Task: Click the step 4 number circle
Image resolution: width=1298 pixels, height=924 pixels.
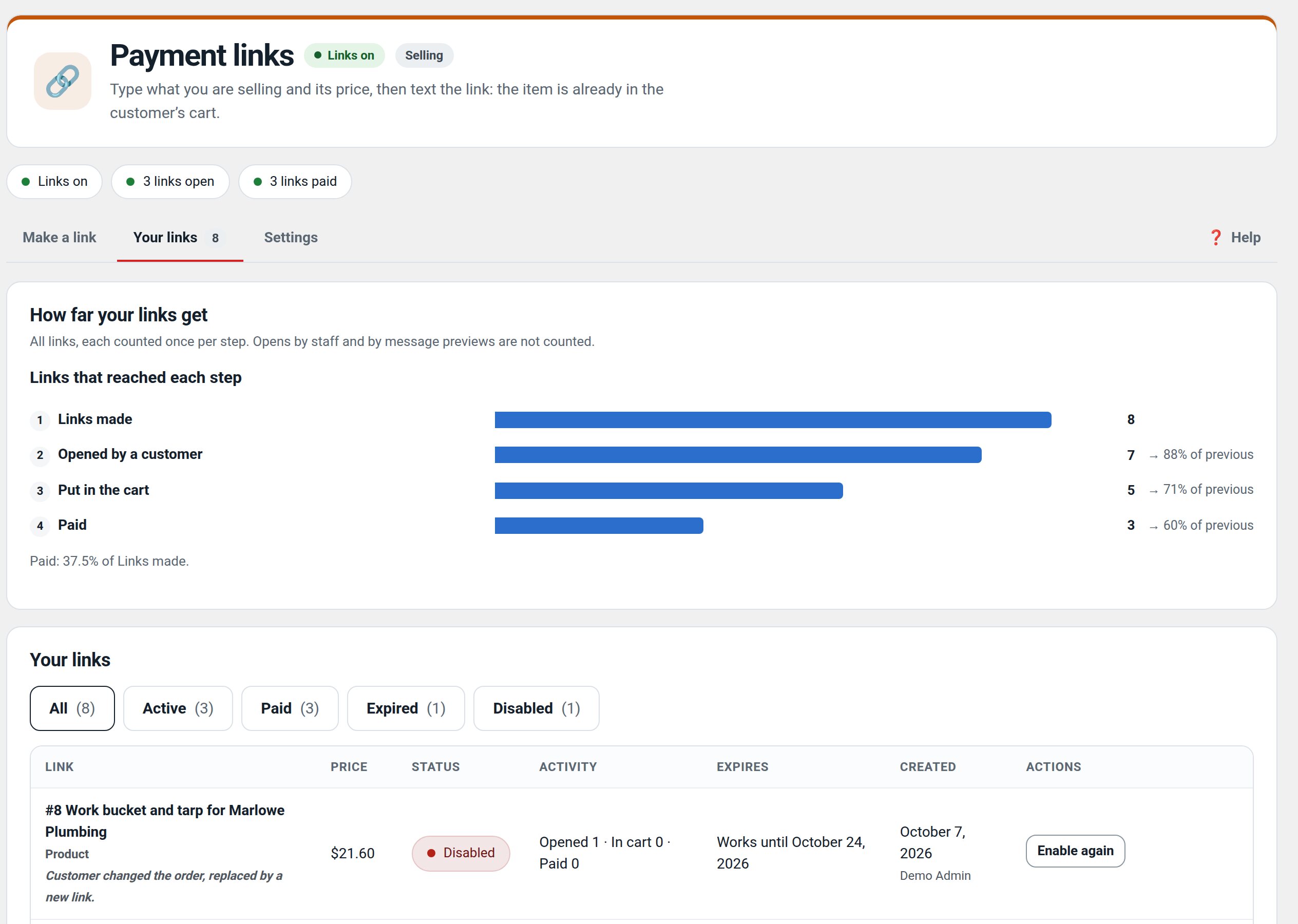Action: 40,526
